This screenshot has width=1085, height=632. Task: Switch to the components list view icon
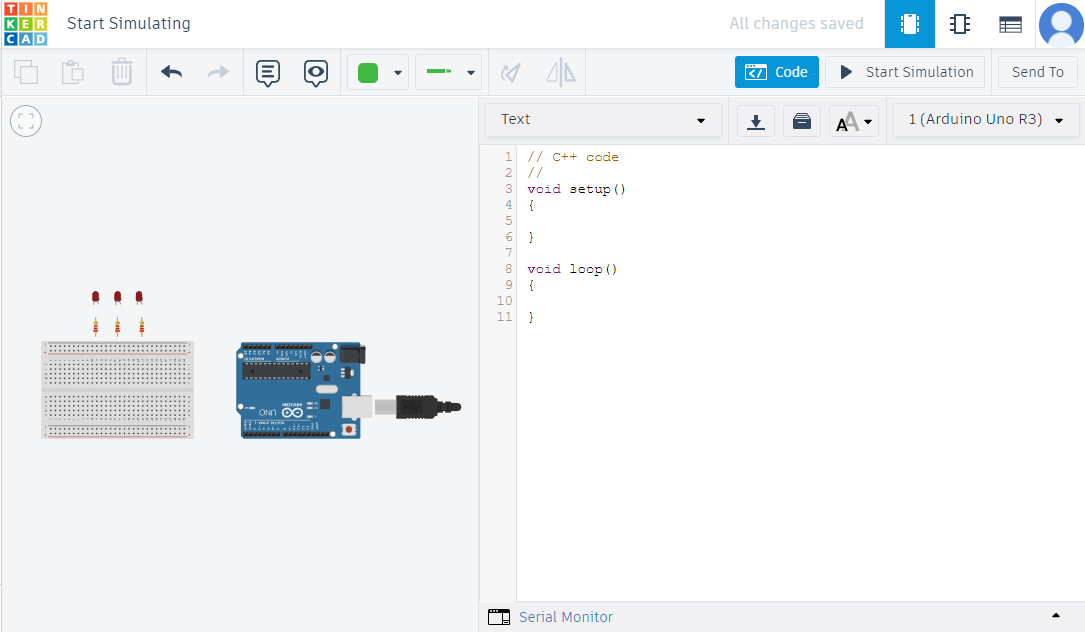1010,24
